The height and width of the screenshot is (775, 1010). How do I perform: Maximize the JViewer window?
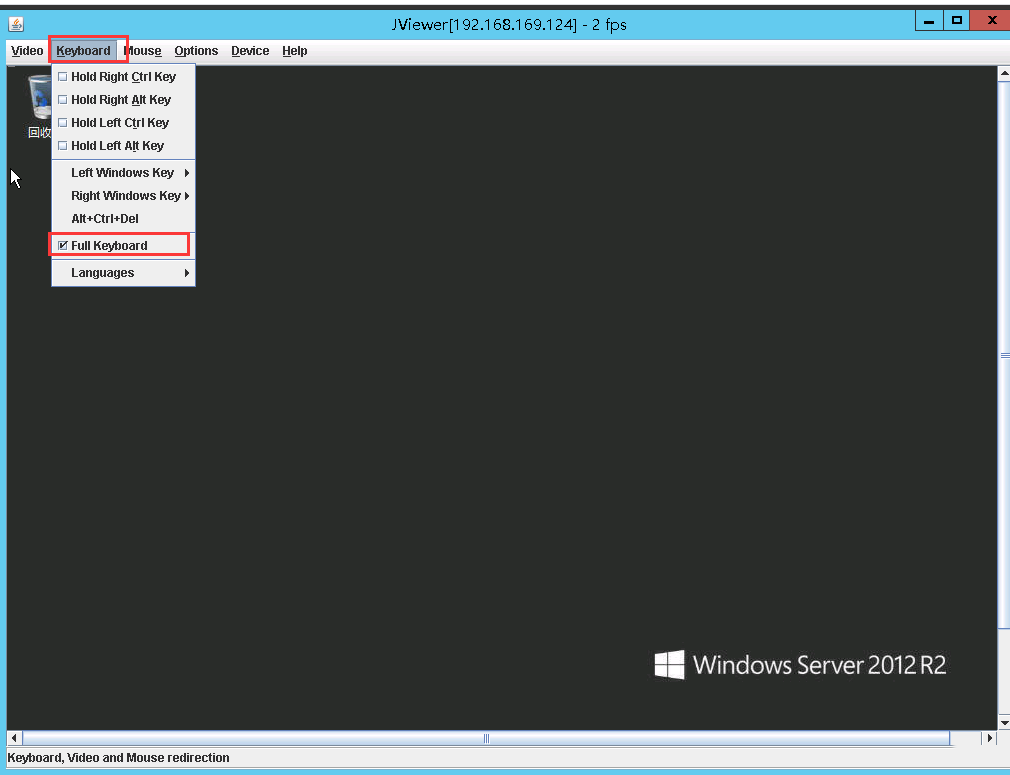coord(957,21)
